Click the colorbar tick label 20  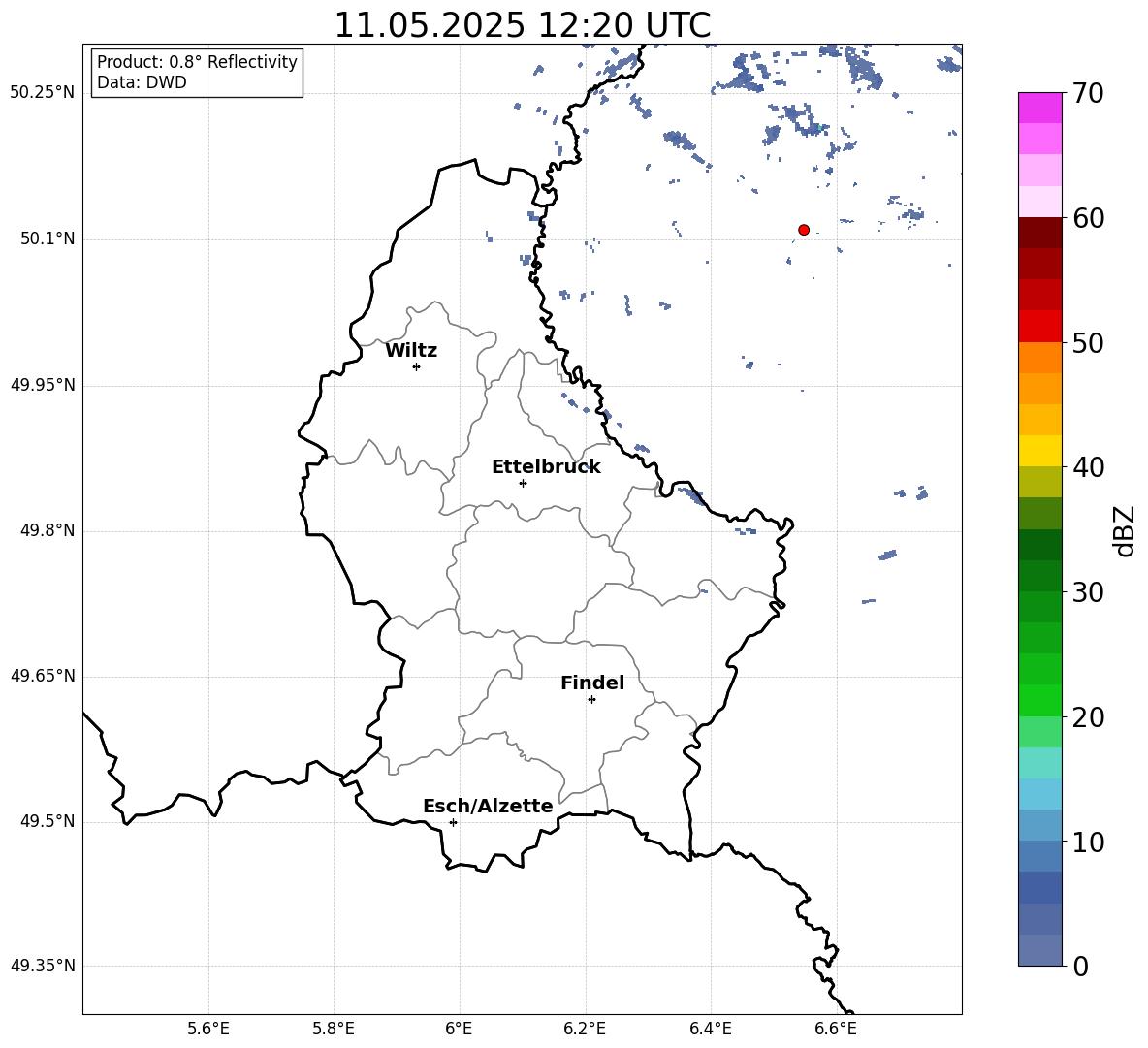1088,717
